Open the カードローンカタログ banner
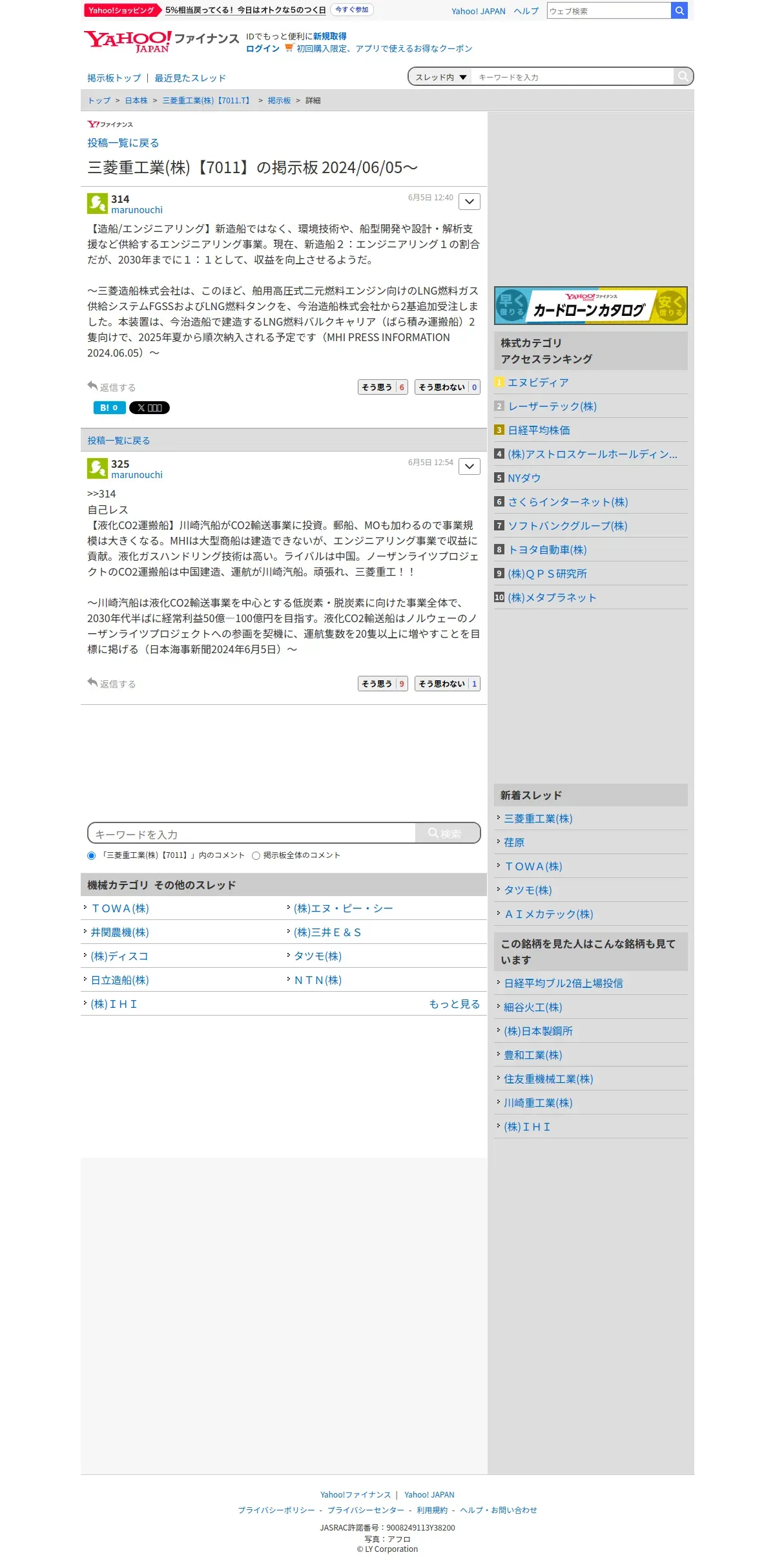Screen dimensions: 775x1568 (x=591, y=306)
